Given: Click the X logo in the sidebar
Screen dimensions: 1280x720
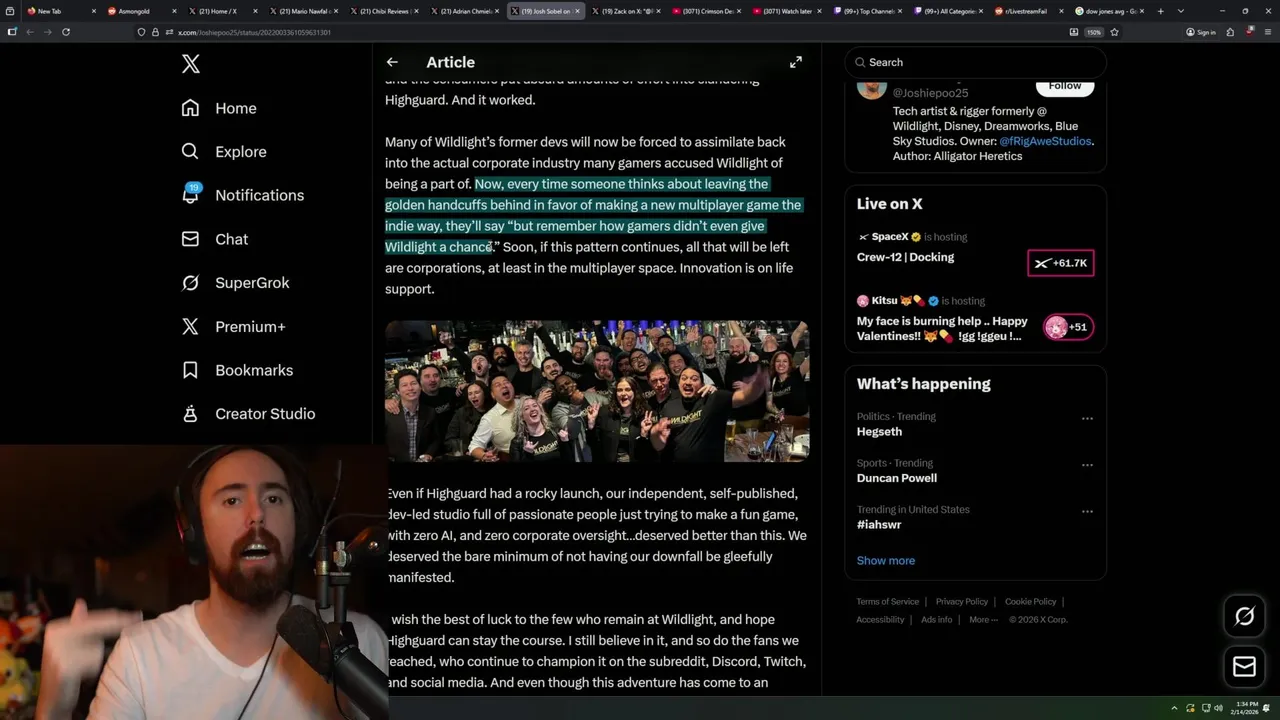Looking at the screenshot, I should tap(191, 64).
